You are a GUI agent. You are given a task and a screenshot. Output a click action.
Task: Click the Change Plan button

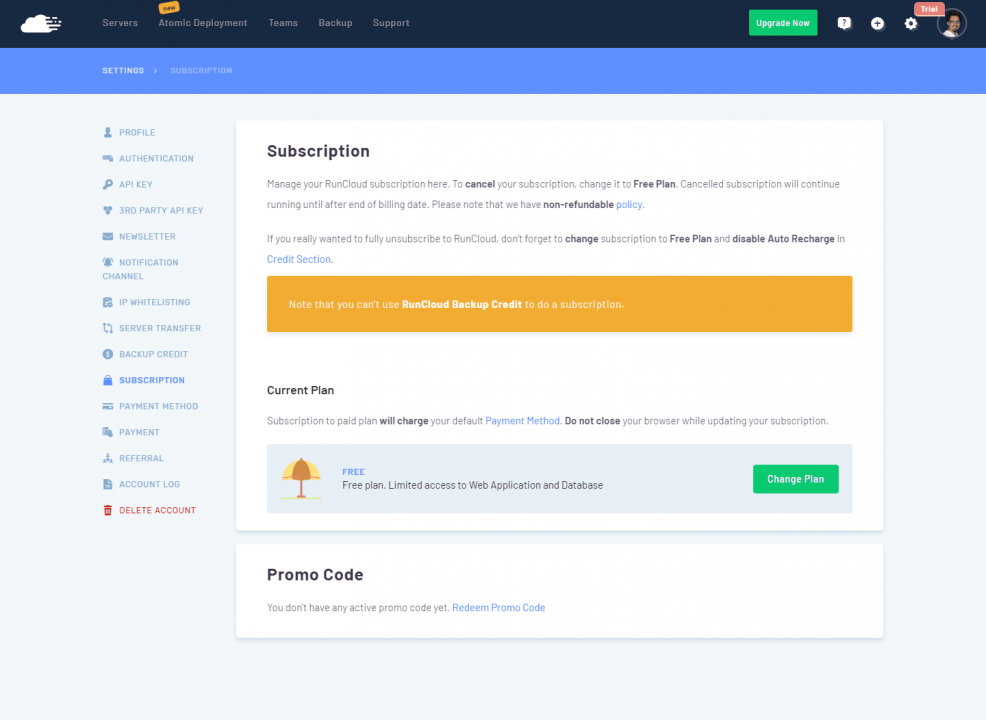795,479
